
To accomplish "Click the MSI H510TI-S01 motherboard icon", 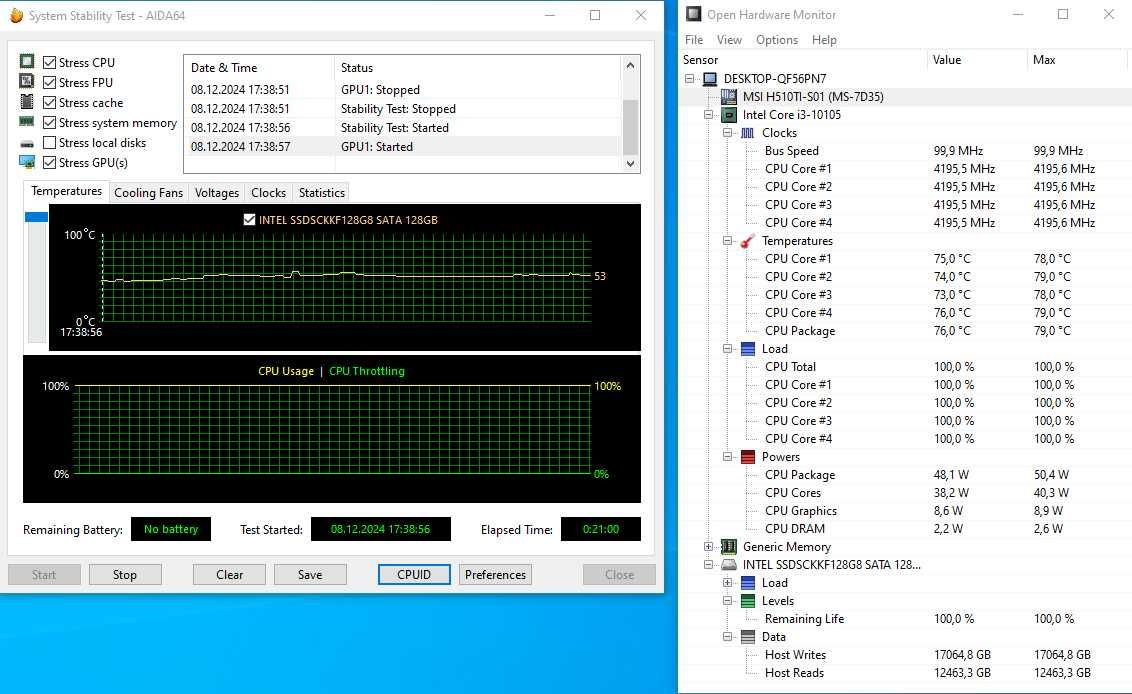I will pos(729,97).
